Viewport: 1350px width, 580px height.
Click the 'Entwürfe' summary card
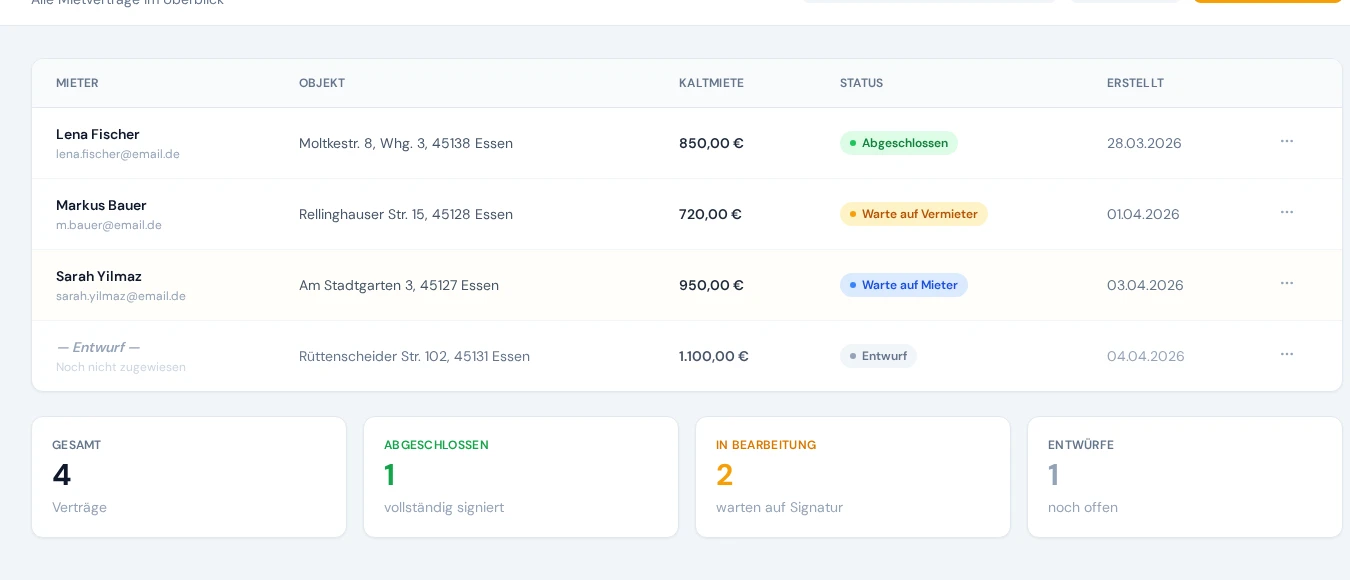pos(1184,477)
